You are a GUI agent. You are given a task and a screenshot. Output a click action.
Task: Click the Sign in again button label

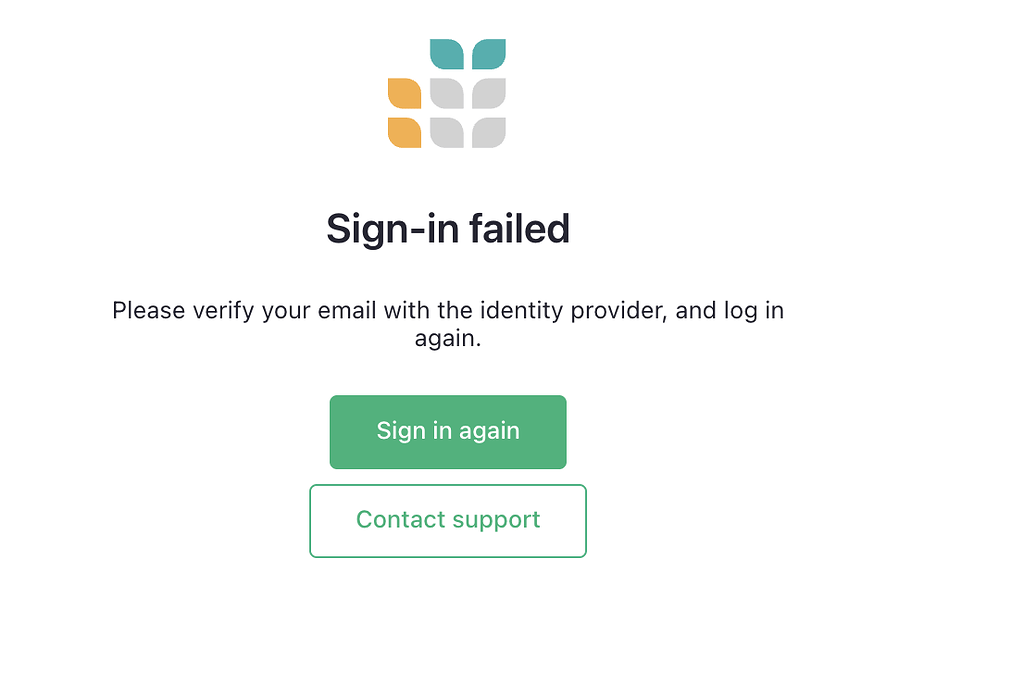(448, 431)
